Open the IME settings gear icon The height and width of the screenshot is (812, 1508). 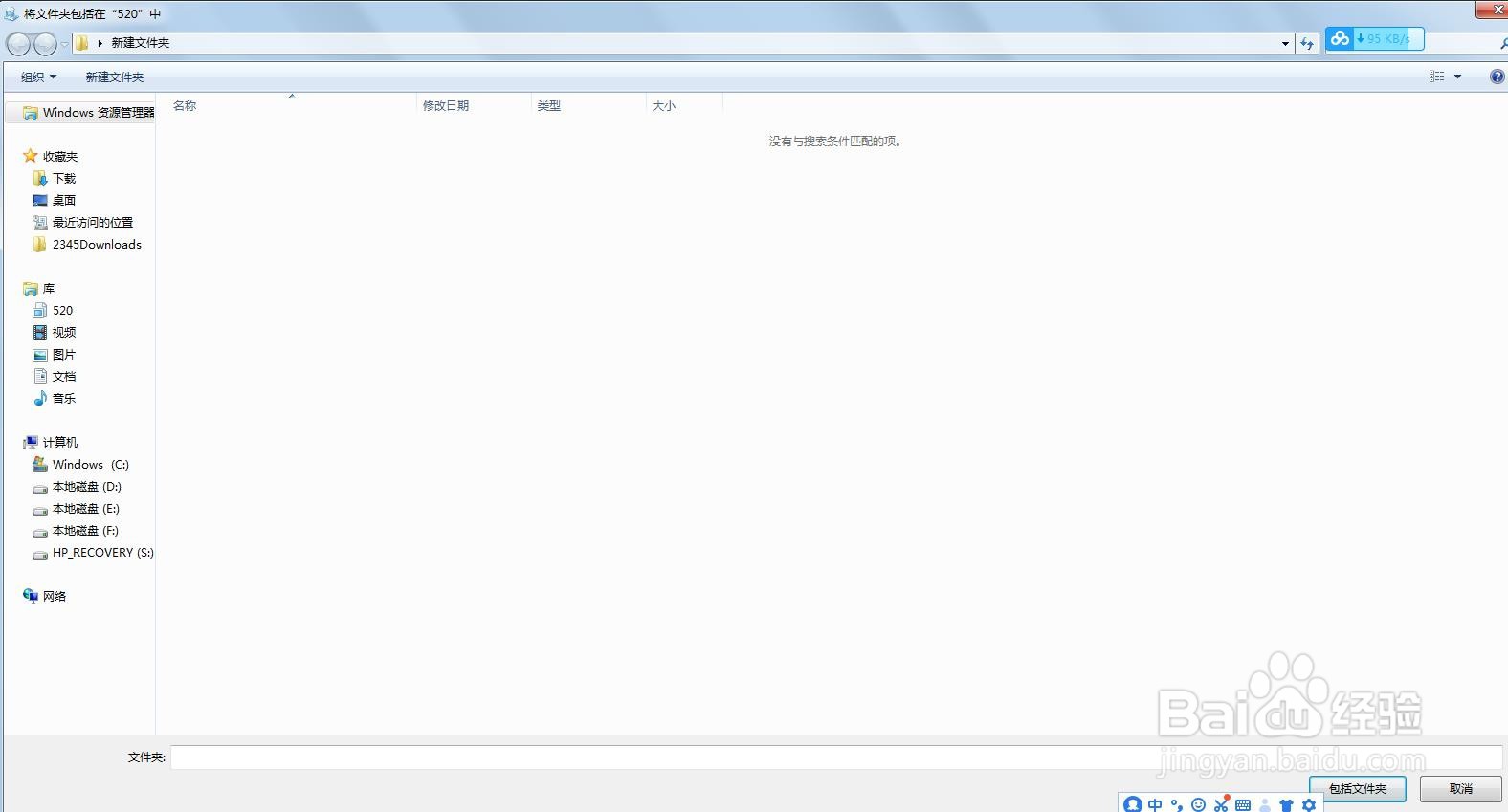point(1309,805)
